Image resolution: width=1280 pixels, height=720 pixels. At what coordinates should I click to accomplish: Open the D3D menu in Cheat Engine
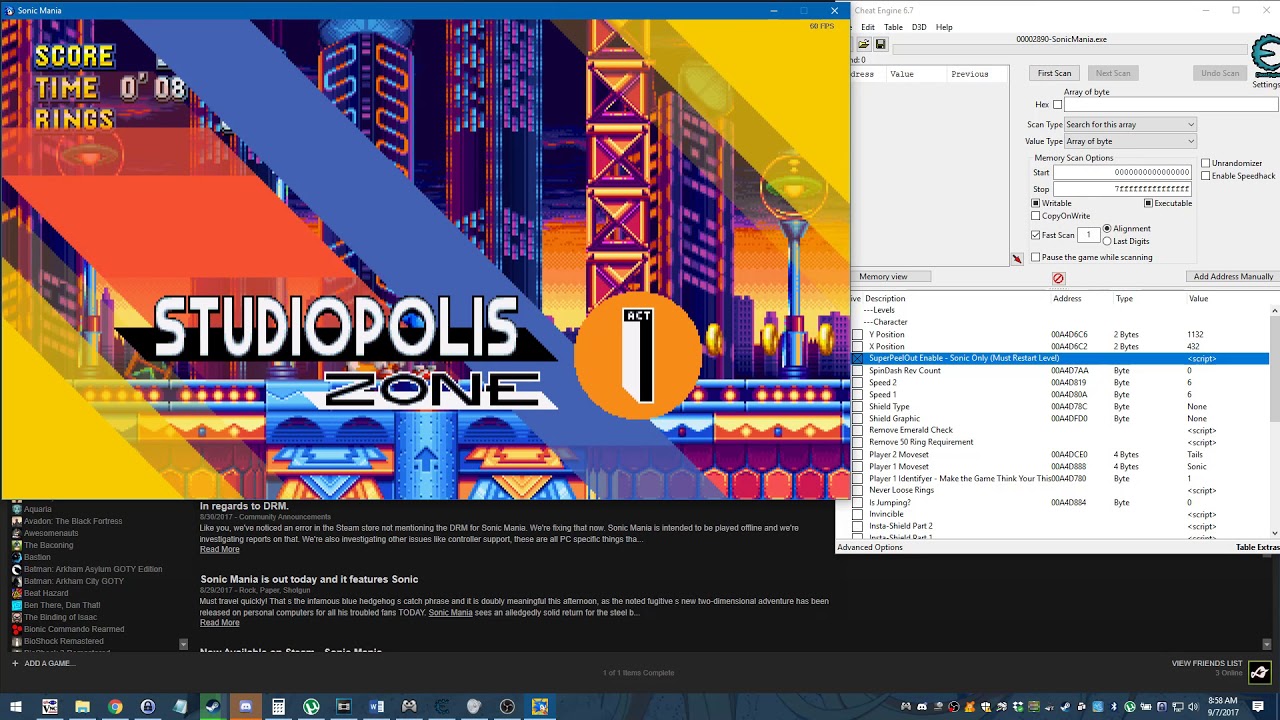[x=919, y=27]
